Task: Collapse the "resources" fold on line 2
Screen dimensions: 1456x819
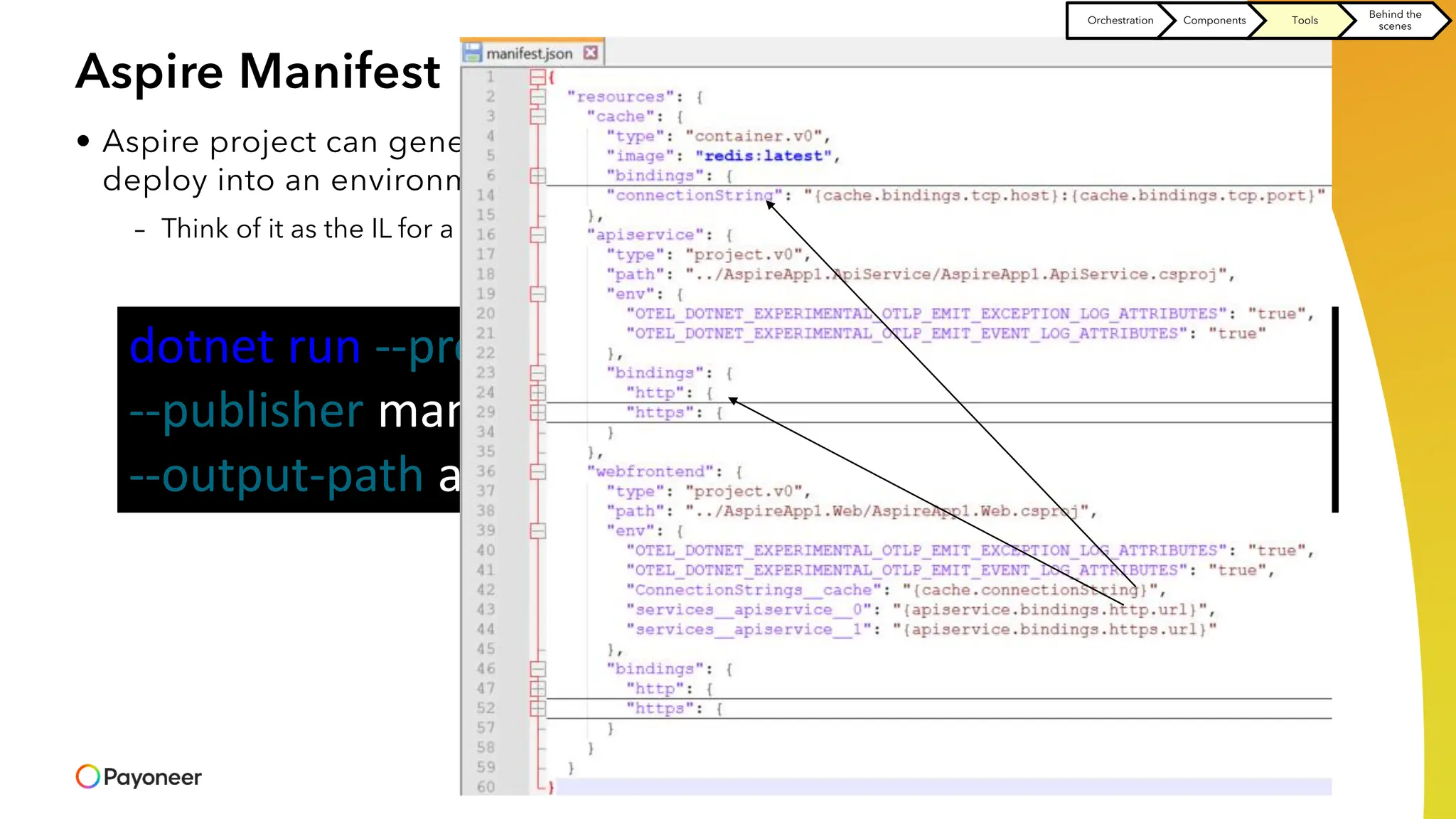Action: [537, 97]
